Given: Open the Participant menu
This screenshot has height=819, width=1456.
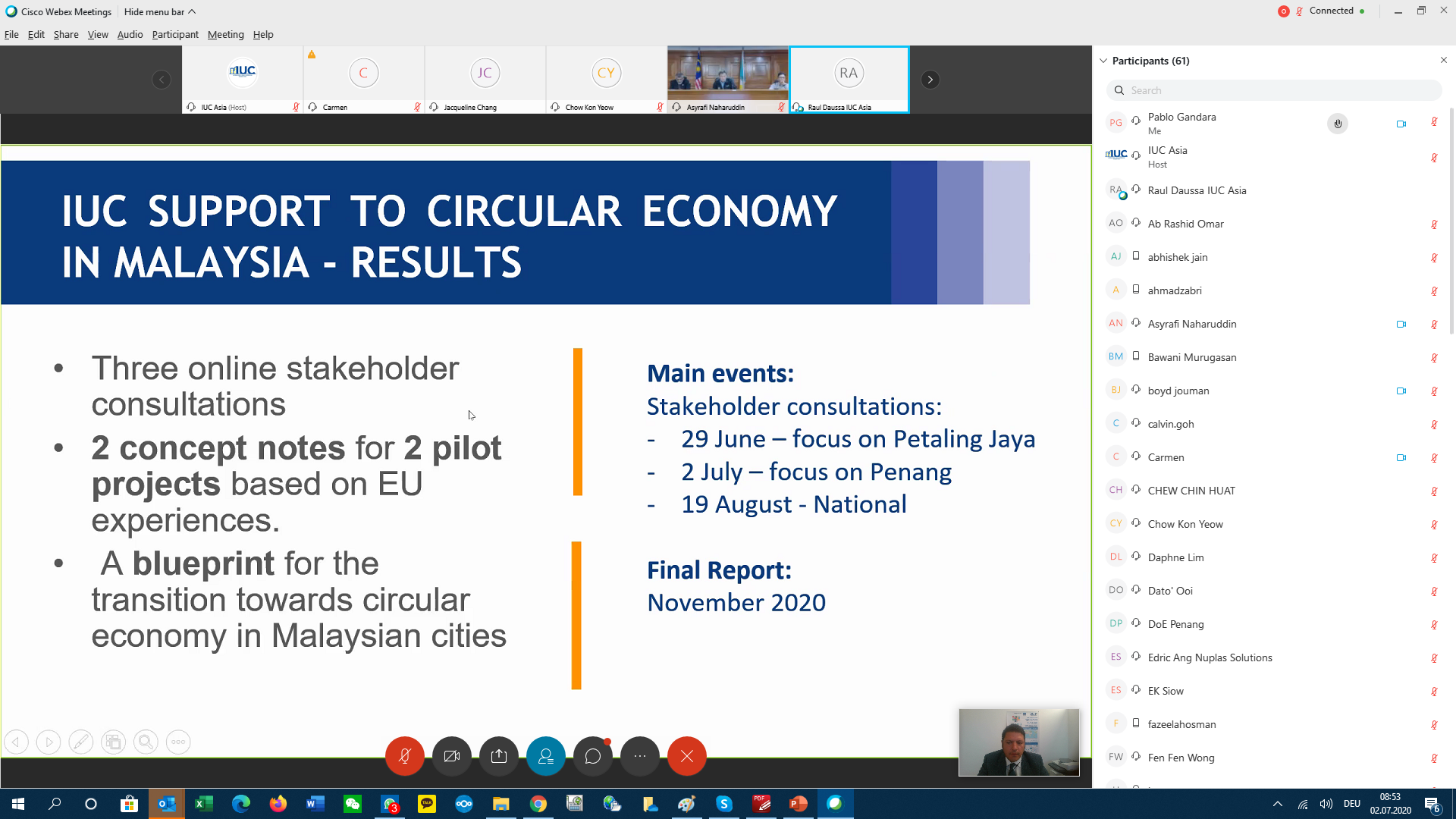Looking at the screenshot, I should (x=174, y=35).
